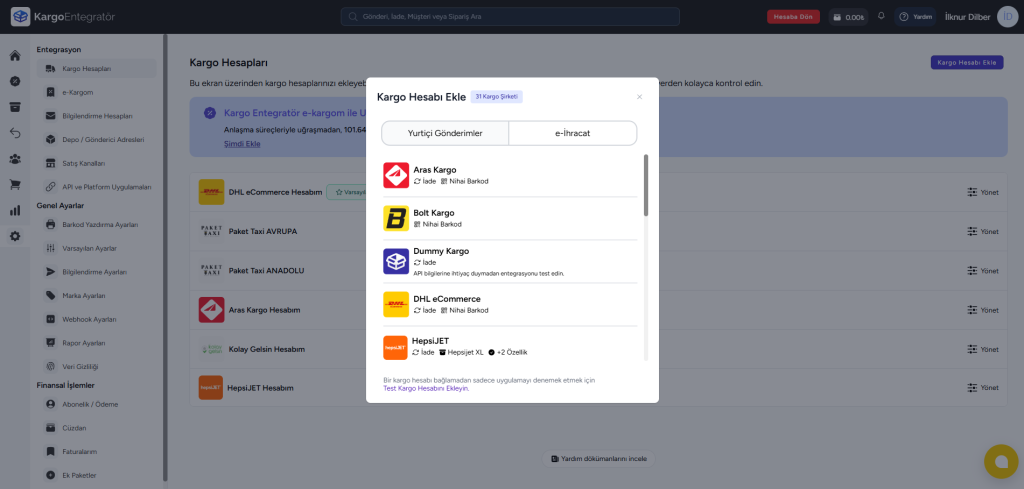Open the settings gear in left rail
The width and height of the screenshot is (1024, 489).
(x=14, y=236)
